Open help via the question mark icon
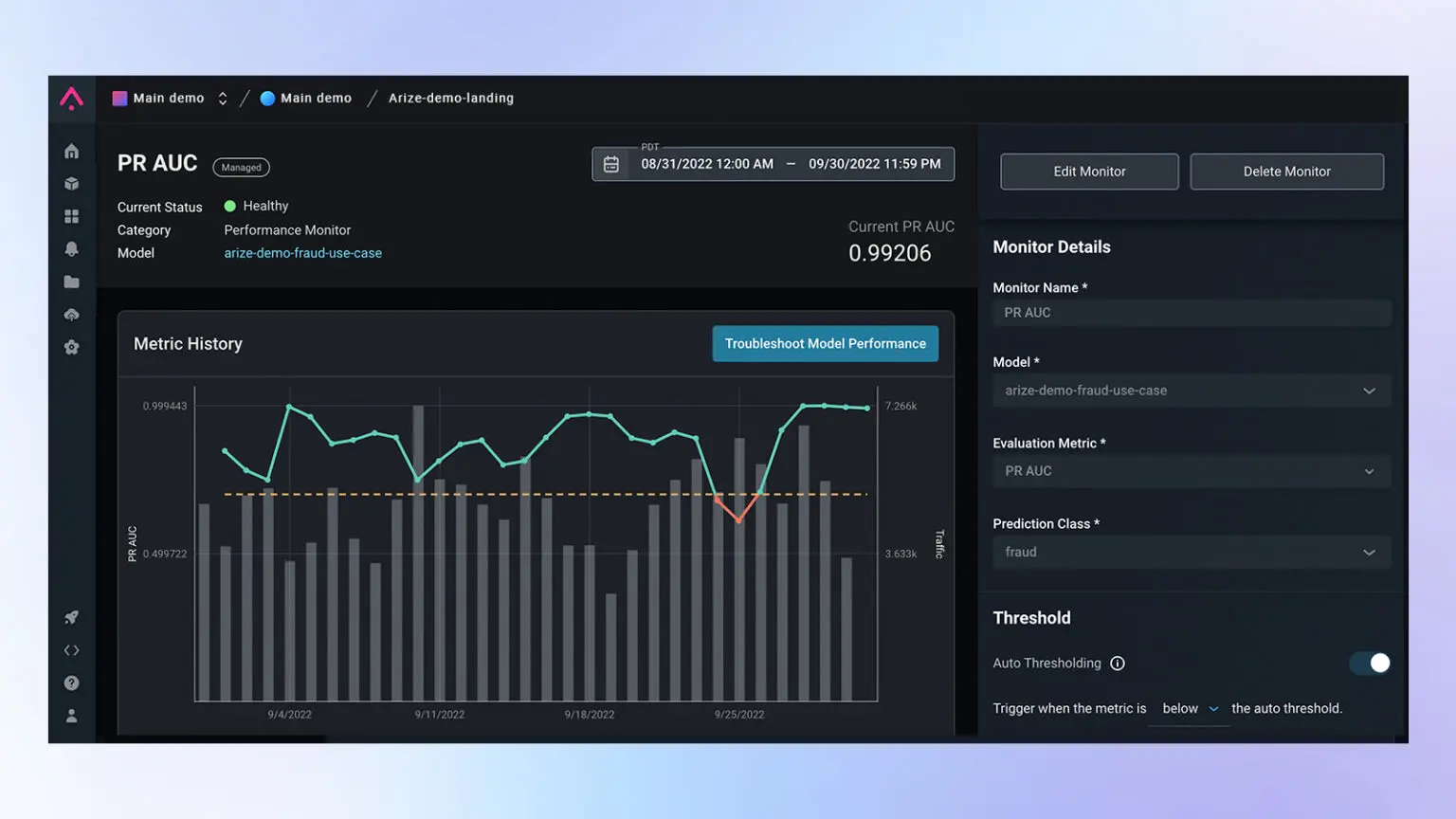This screenshot has height=819, width=1456. [x=71, y=683]
